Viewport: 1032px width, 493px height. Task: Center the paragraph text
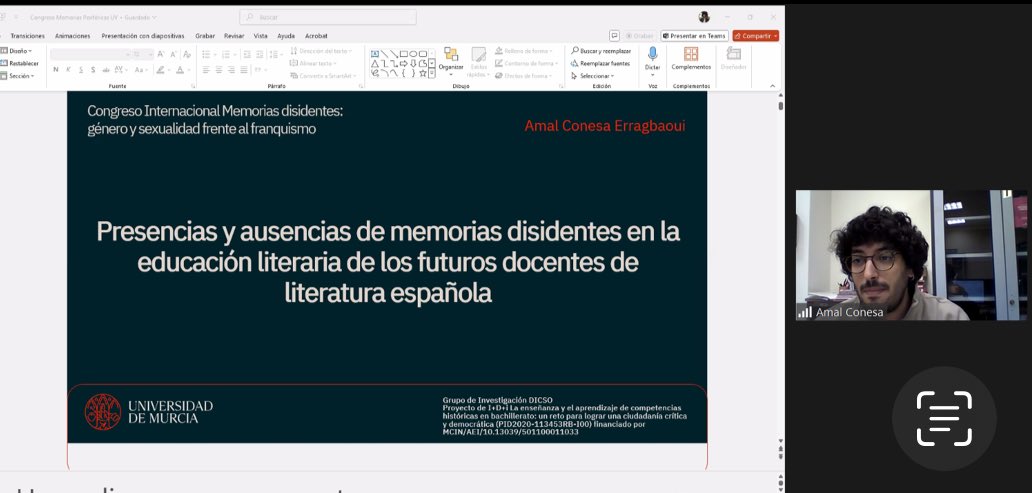click(219, 70)
